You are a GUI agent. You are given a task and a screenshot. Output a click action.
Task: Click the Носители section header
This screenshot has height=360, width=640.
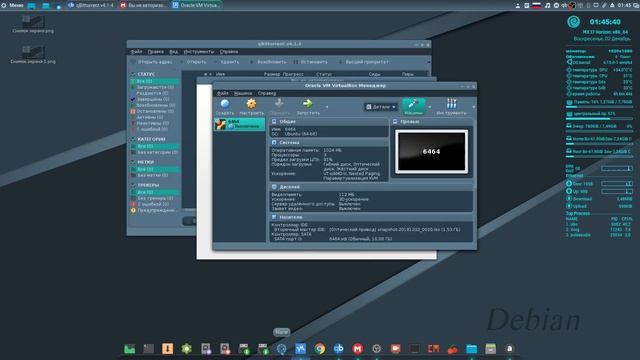(291, 217)
